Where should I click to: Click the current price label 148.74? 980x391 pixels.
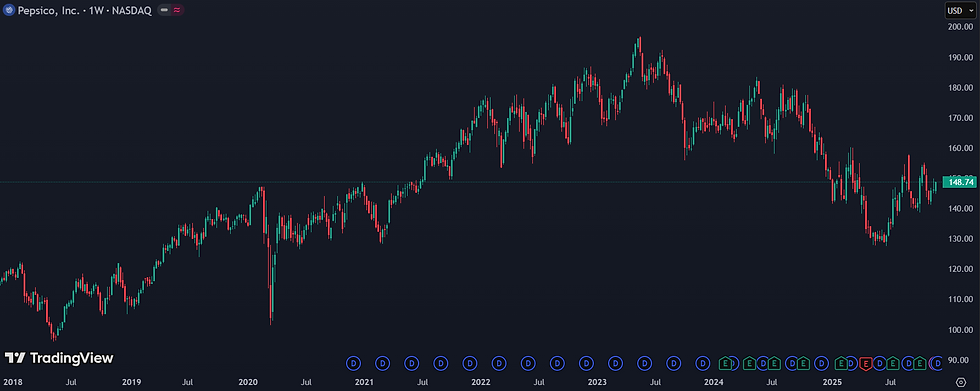959,182
